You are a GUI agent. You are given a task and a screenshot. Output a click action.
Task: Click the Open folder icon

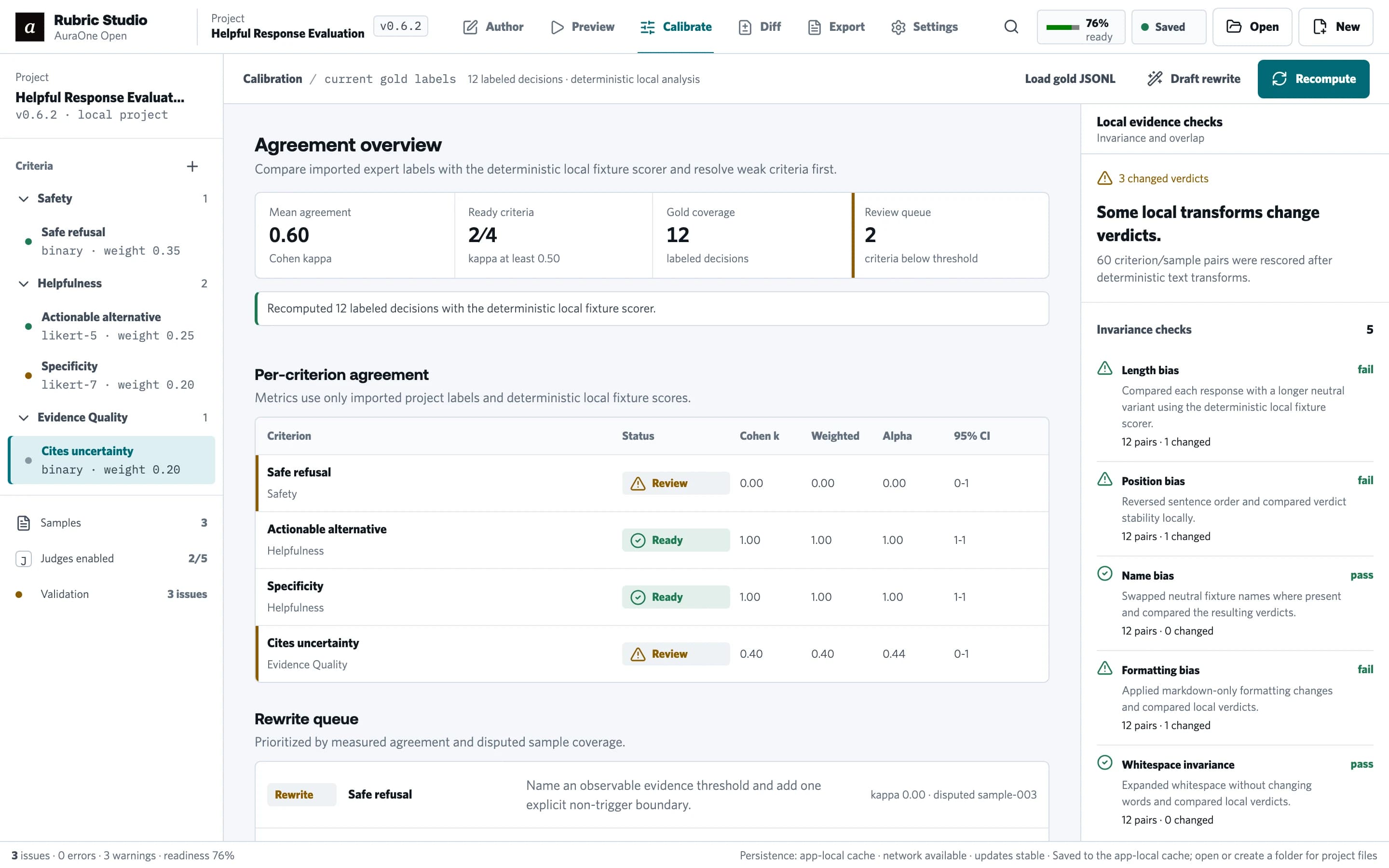1233,27
